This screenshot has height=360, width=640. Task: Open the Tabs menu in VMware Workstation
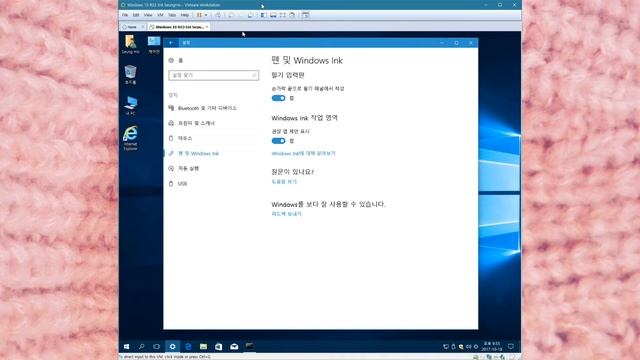pos(172,15)
